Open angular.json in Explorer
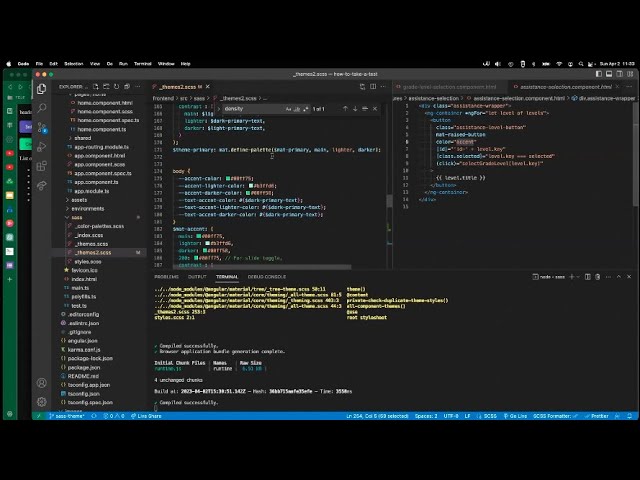The width and height of the screenshot is (640, 480). 99,341
